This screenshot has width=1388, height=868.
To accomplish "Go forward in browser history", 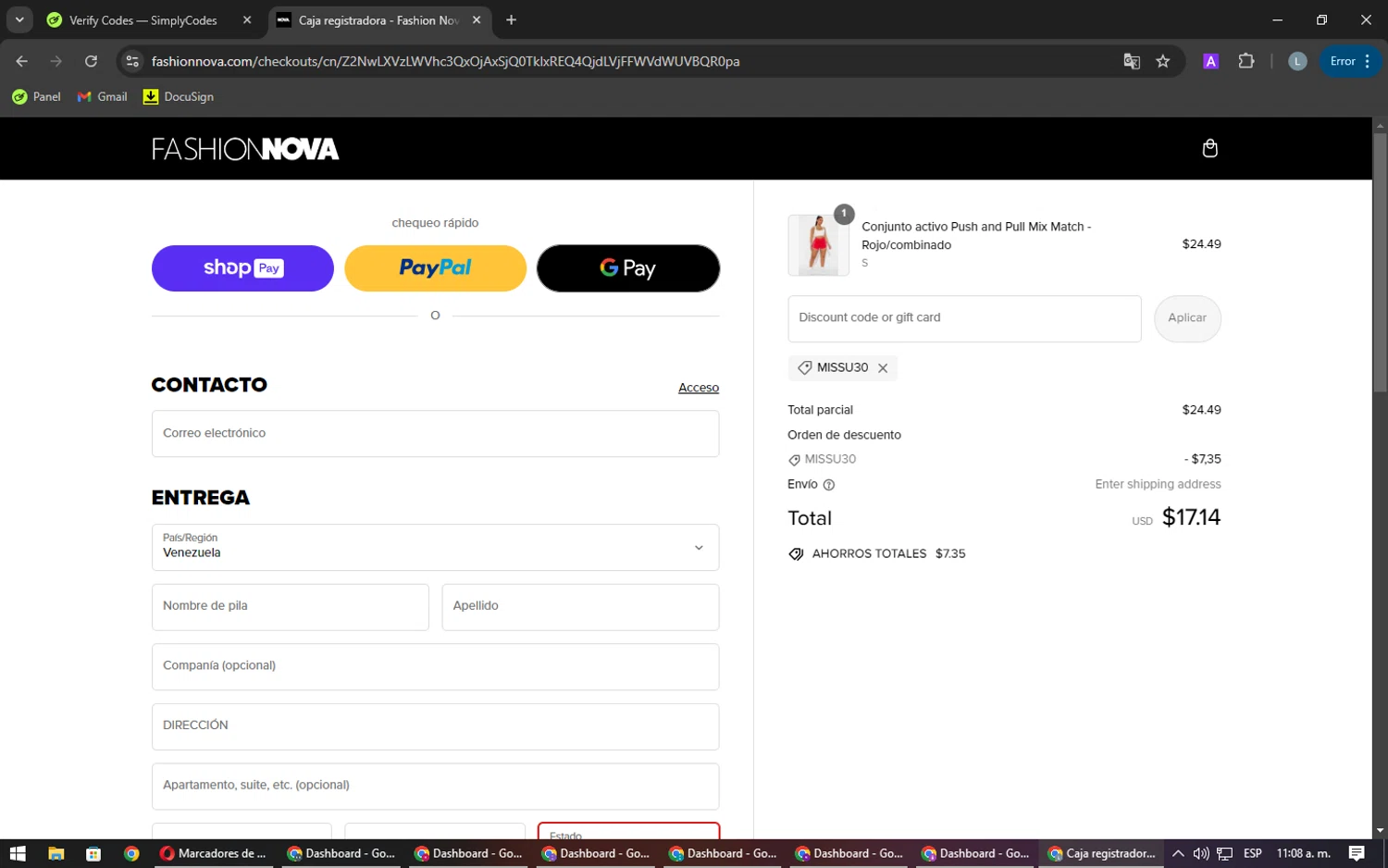I will [56, 61].
